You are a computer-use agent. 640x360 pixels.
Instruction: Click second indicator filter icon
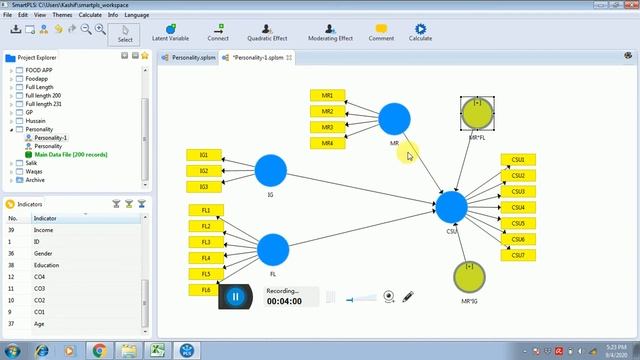[129, 204]
